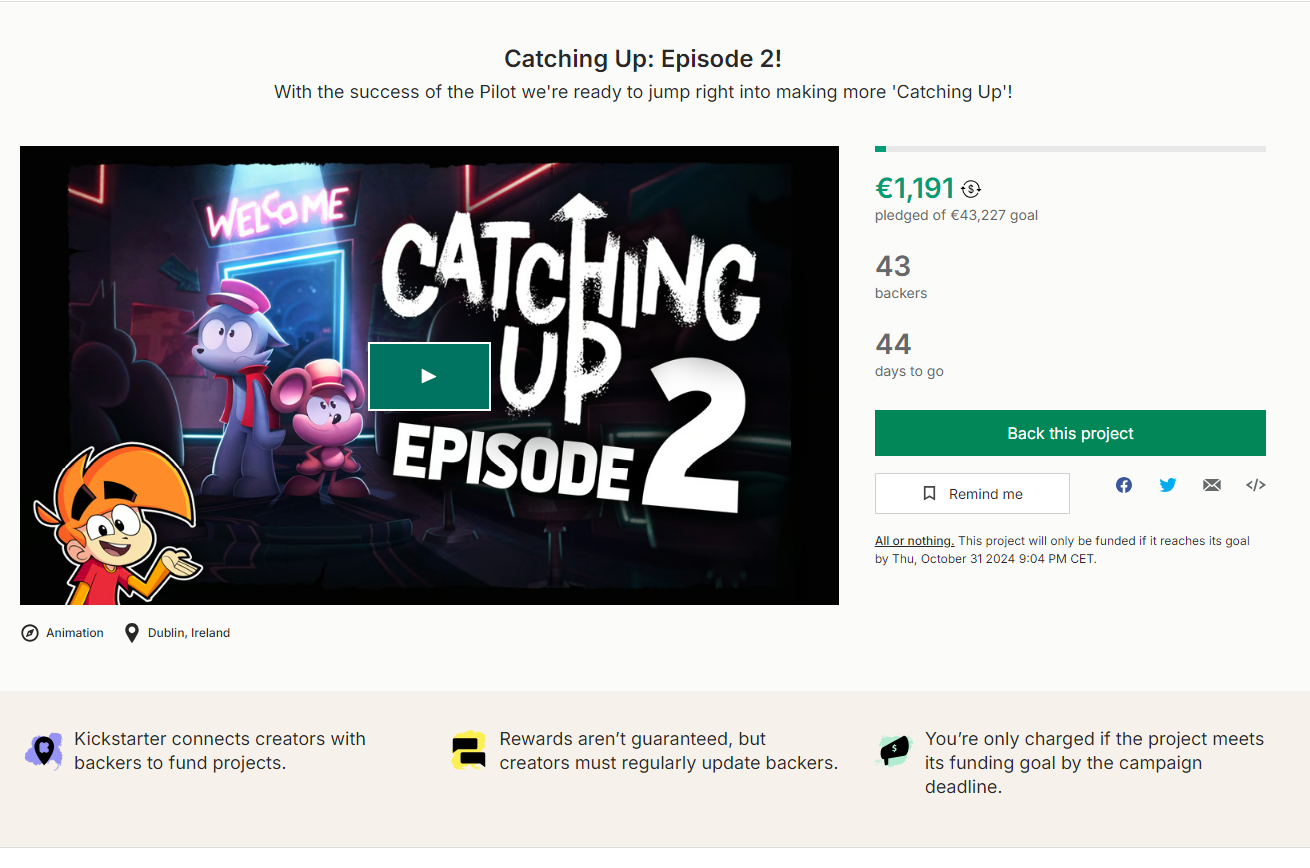Viewport: 1310px width, 868px height.
Task: Play the Catching Up campaign video
Action: [429, 376]
